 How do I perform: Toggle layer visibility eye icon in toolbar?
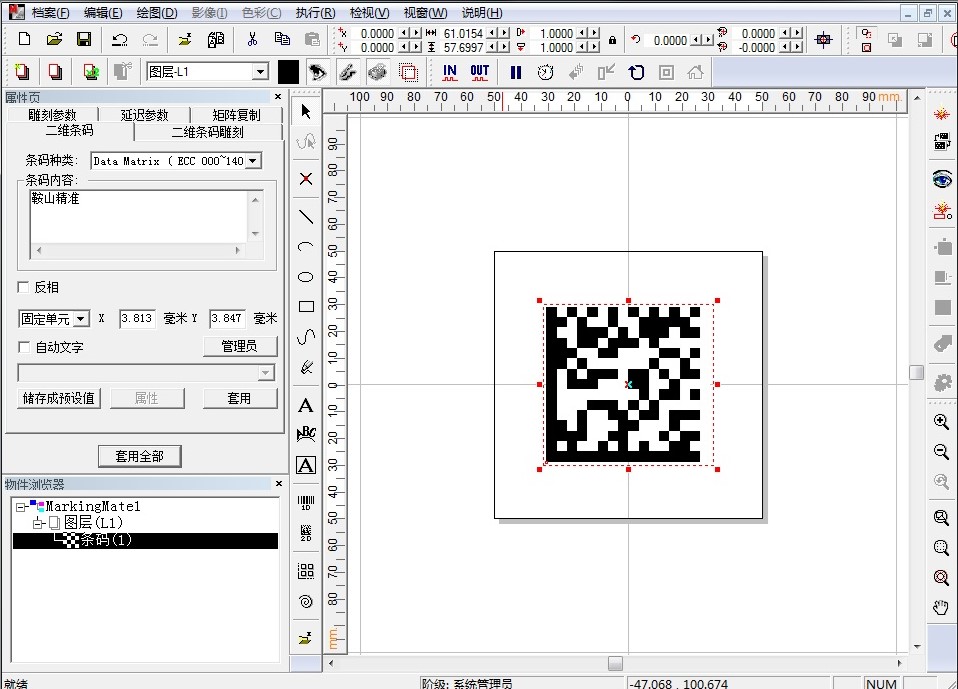[x=317, y=73]
